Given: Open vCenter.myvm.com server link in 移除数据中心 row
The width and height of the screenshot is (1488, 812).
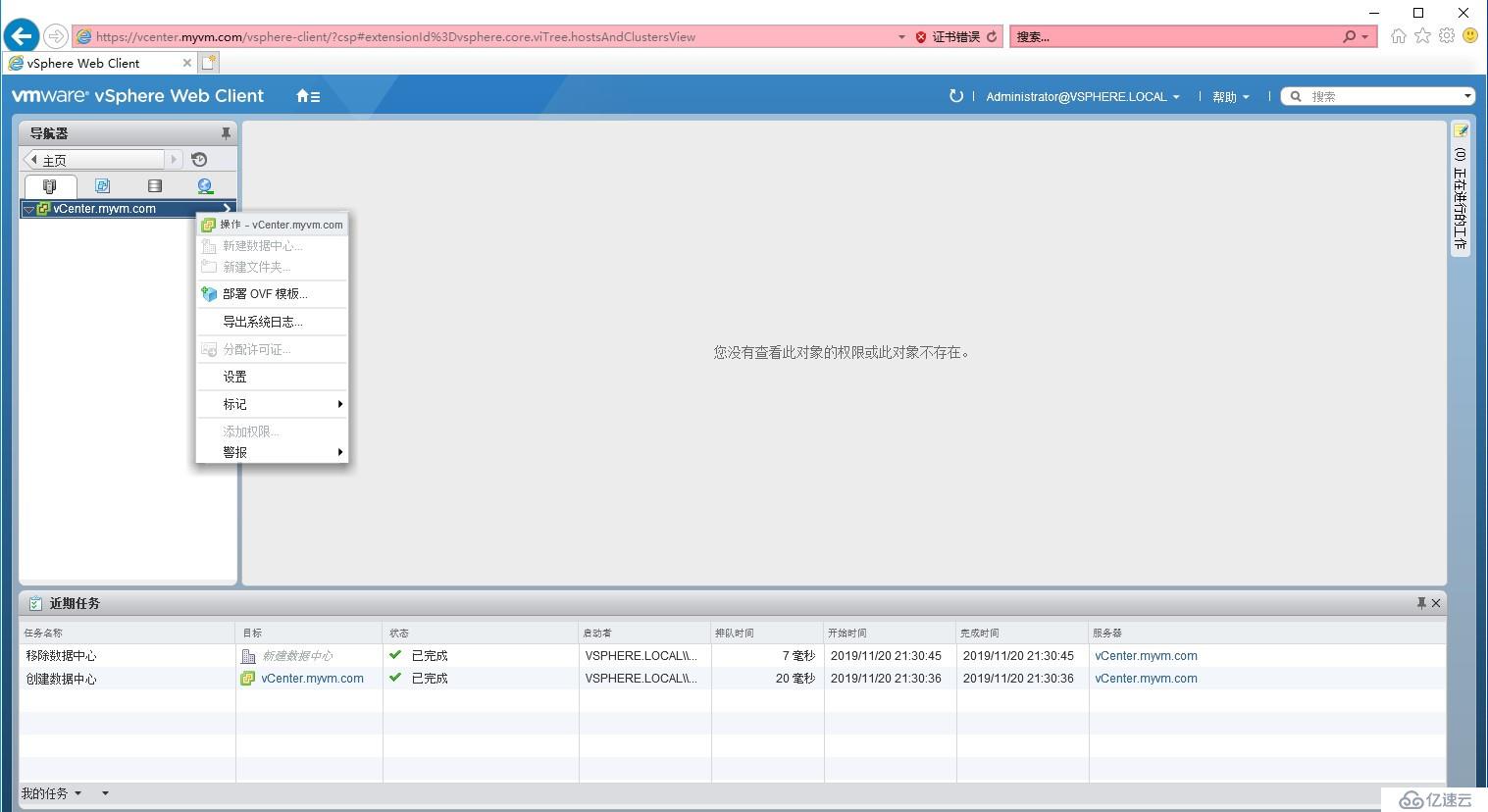Looking at the screenshot, I should click(1146, 655).
